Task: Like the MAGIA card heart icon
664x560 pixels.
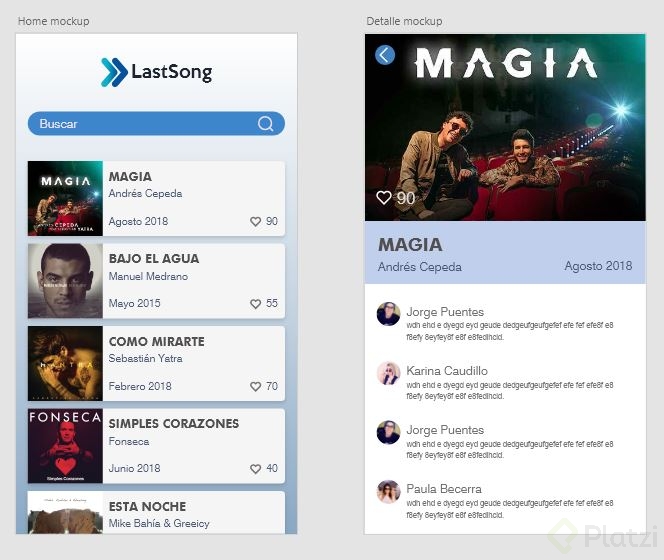Action: (255, 222)
